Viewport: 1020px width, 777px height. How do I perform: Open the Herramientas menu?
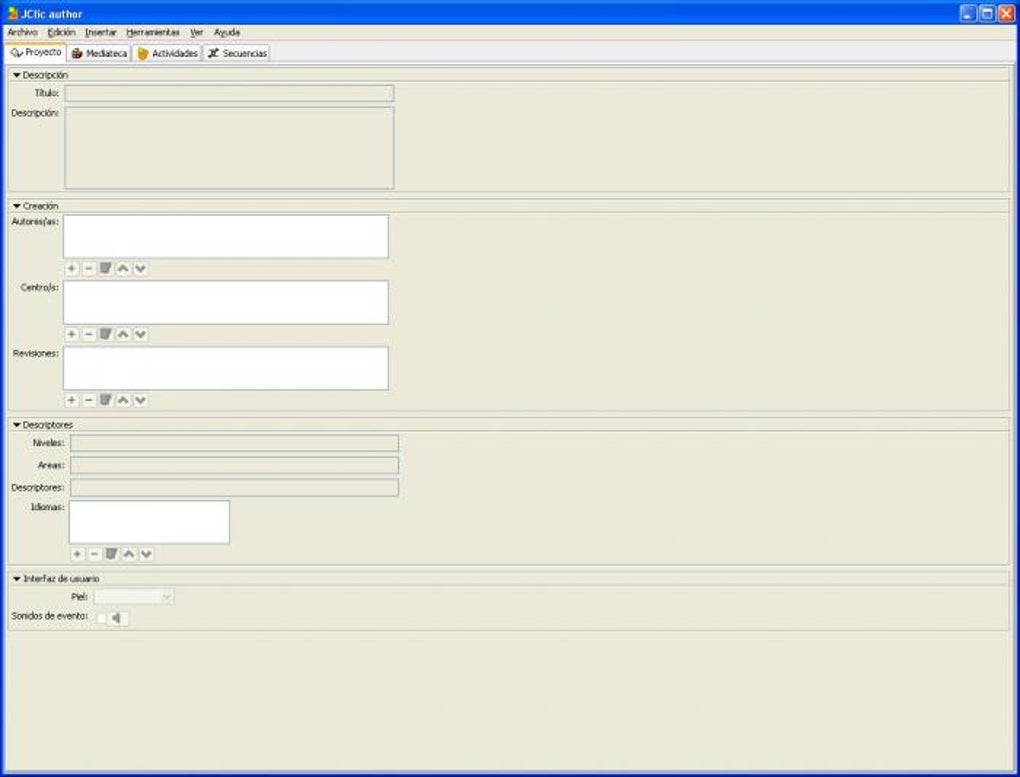click(153, 32)
